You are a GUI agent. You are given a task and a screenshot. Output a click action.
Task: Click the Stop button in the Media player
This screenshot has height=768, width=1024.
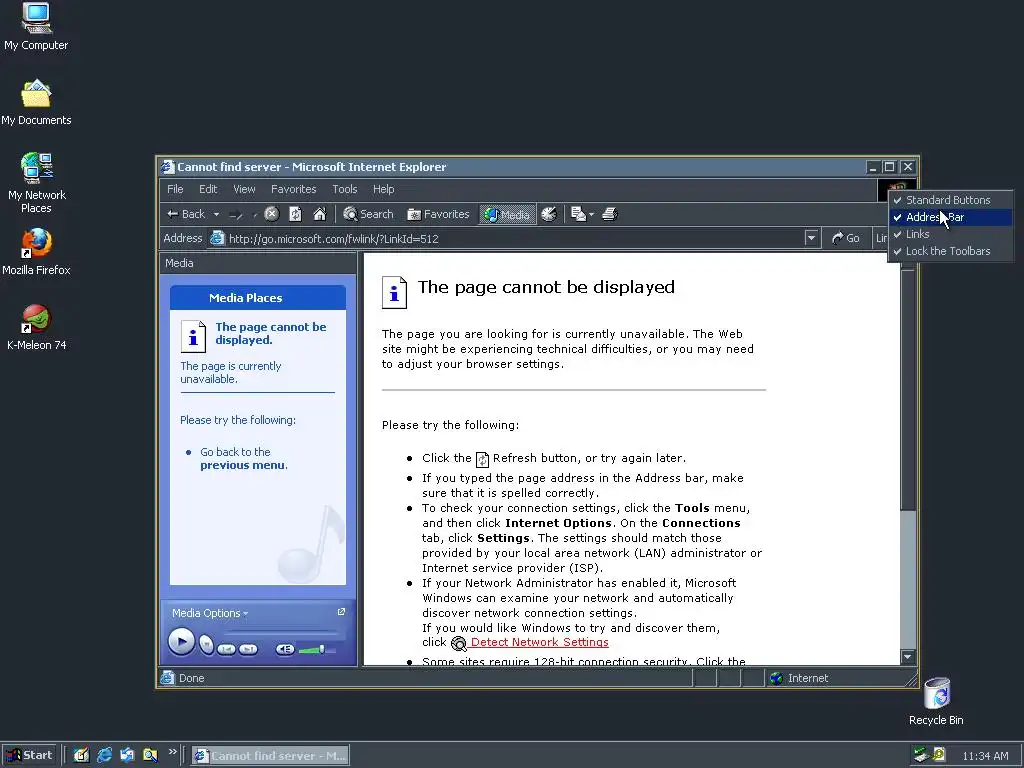[206, 645]
